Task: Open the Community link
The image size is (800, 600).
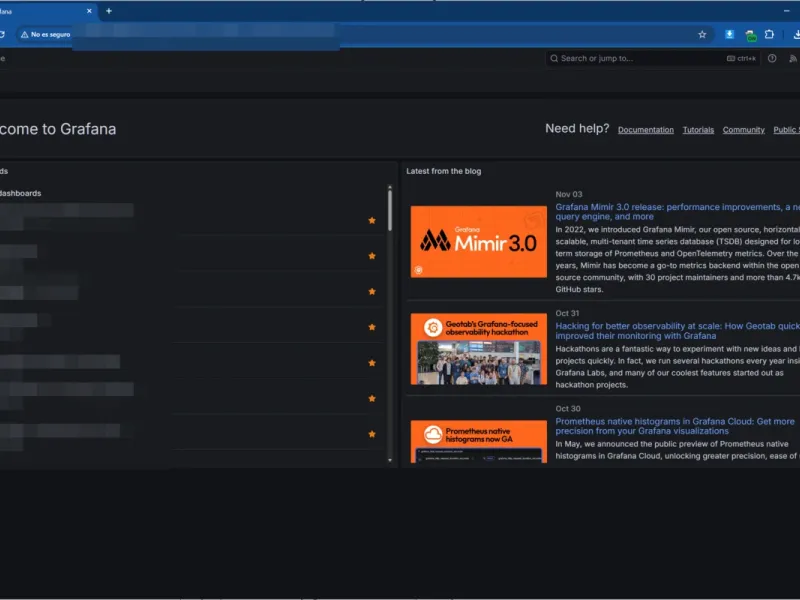Action: pos(743,130)
